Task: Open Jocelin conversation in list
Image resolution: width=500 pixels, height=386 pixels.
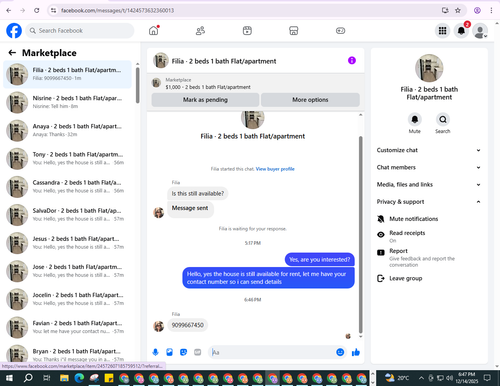Action: coord(67,299)
